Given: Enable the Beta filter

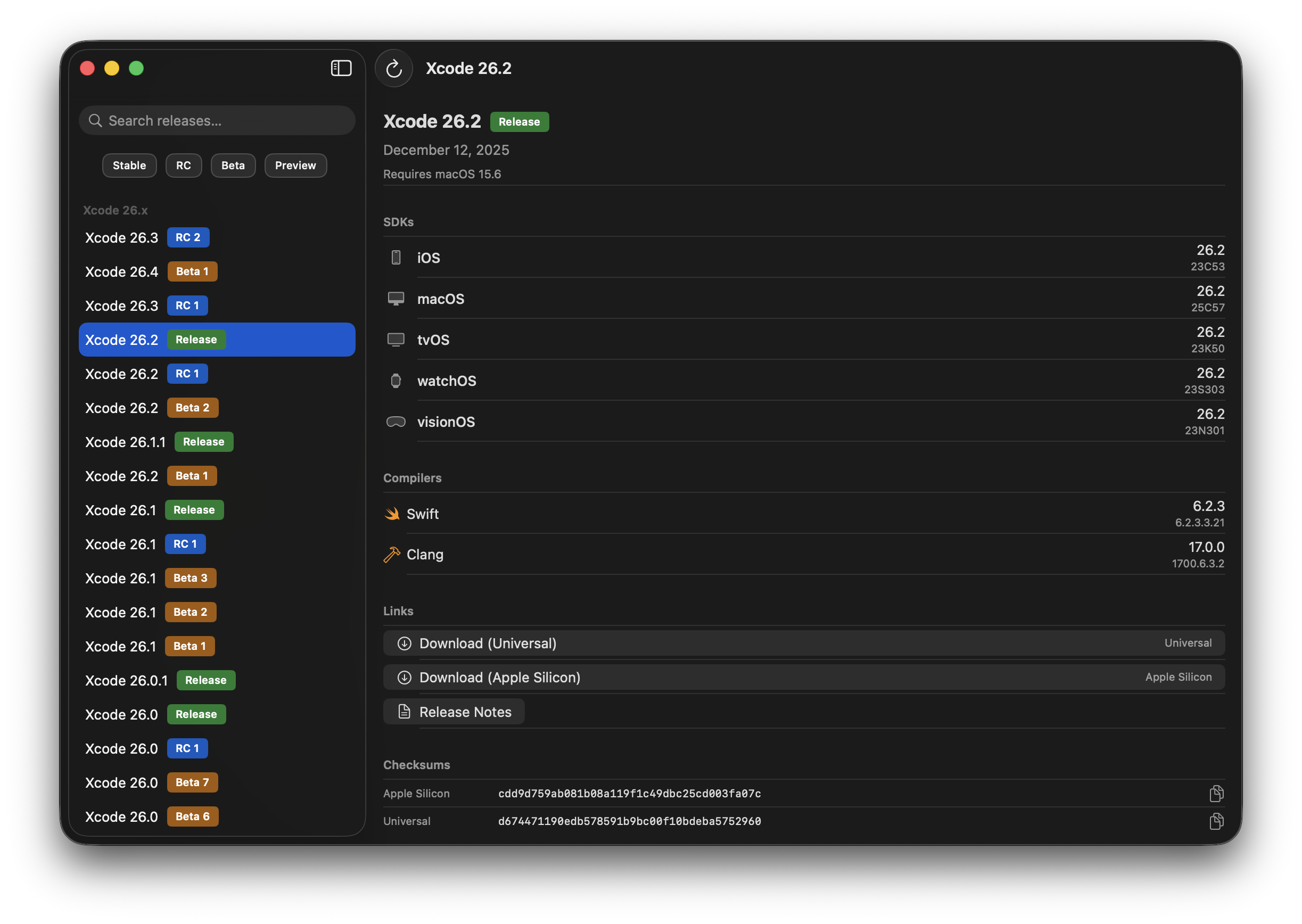Looking at the screenshot, I should [233, 166].
